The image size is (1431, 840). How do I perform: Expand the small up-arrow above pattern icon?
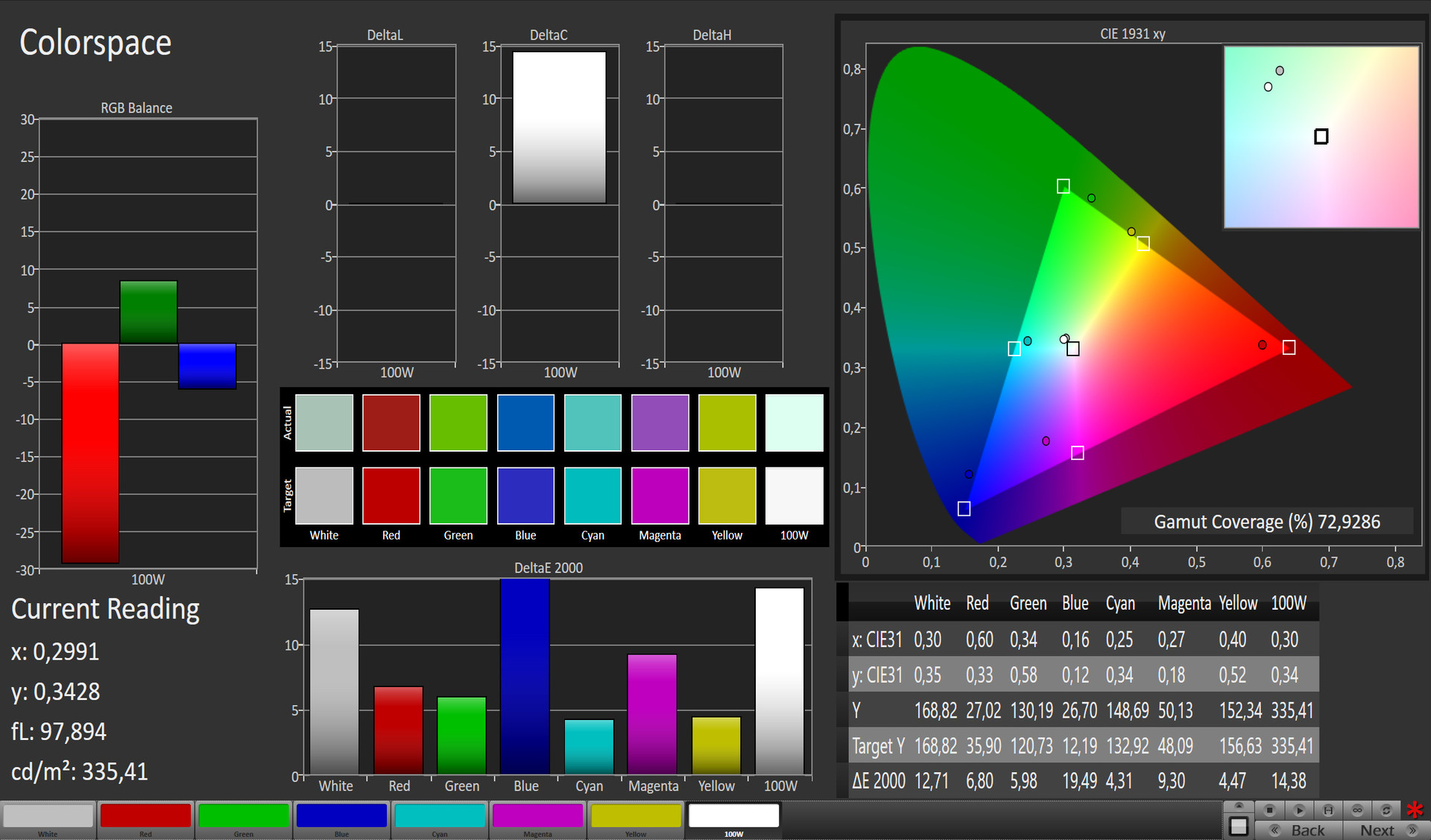tap(1239, 806)
